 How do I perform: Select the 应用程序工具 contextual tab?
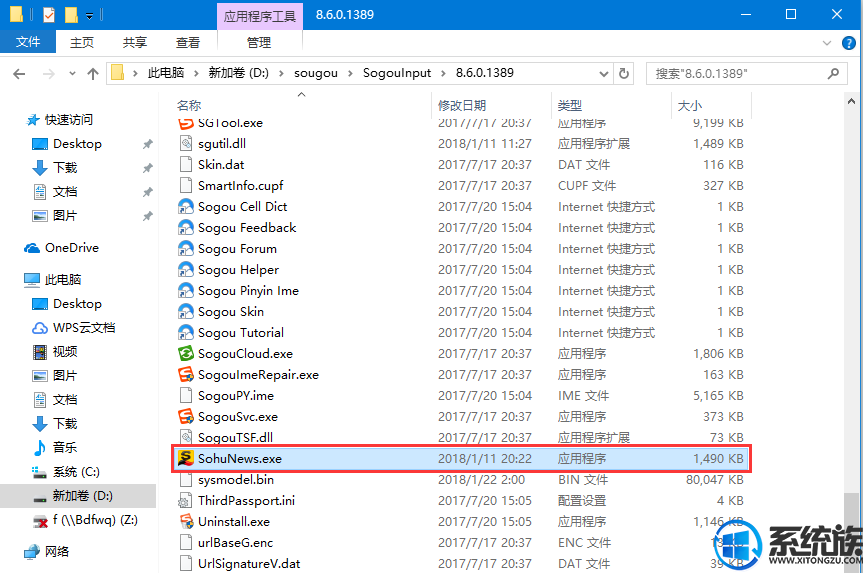click(260, 16)
